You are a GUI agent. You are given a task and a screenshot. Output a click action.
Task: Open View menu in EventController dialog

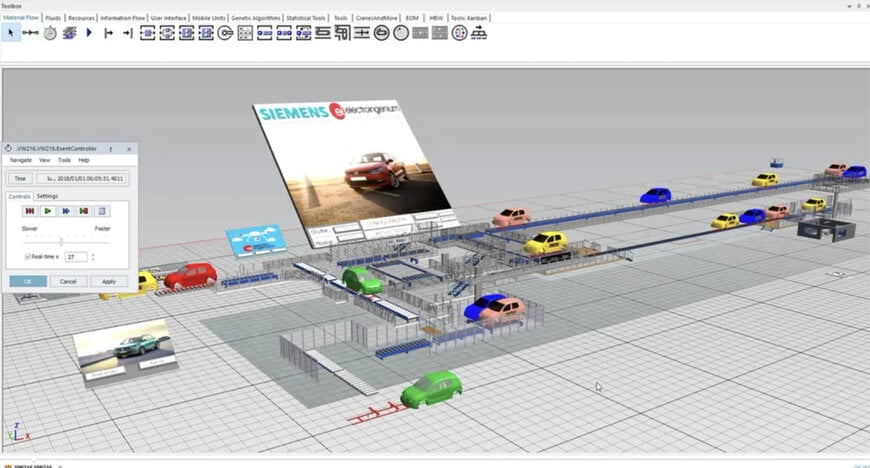point(44,160)
